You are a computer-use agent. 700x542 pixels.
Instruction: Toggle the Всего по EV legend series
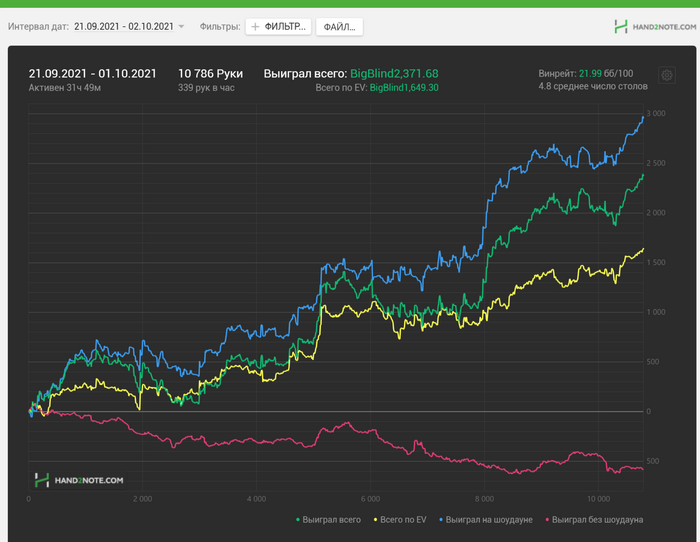click(400, 520)
